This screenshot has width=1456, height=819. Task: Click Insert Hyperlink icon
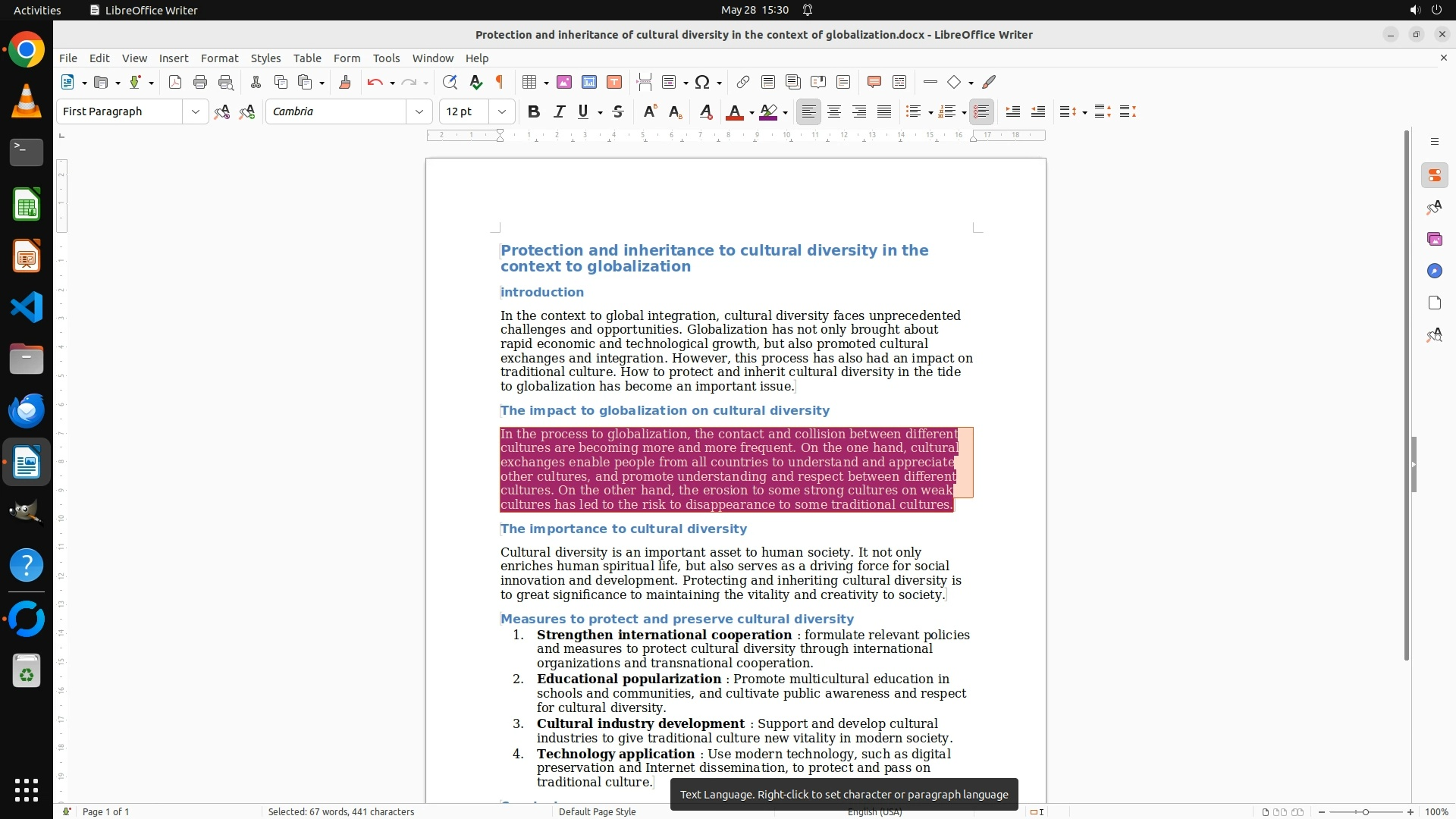click(x=743, y=82)
